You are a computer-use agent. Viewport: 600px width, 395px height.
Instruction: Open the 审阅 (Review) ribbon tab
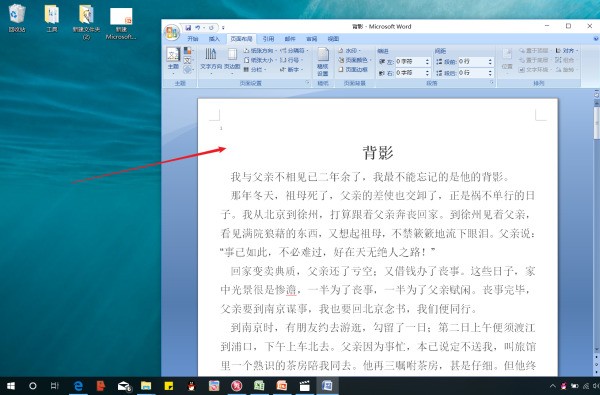[x=311, y=39]
